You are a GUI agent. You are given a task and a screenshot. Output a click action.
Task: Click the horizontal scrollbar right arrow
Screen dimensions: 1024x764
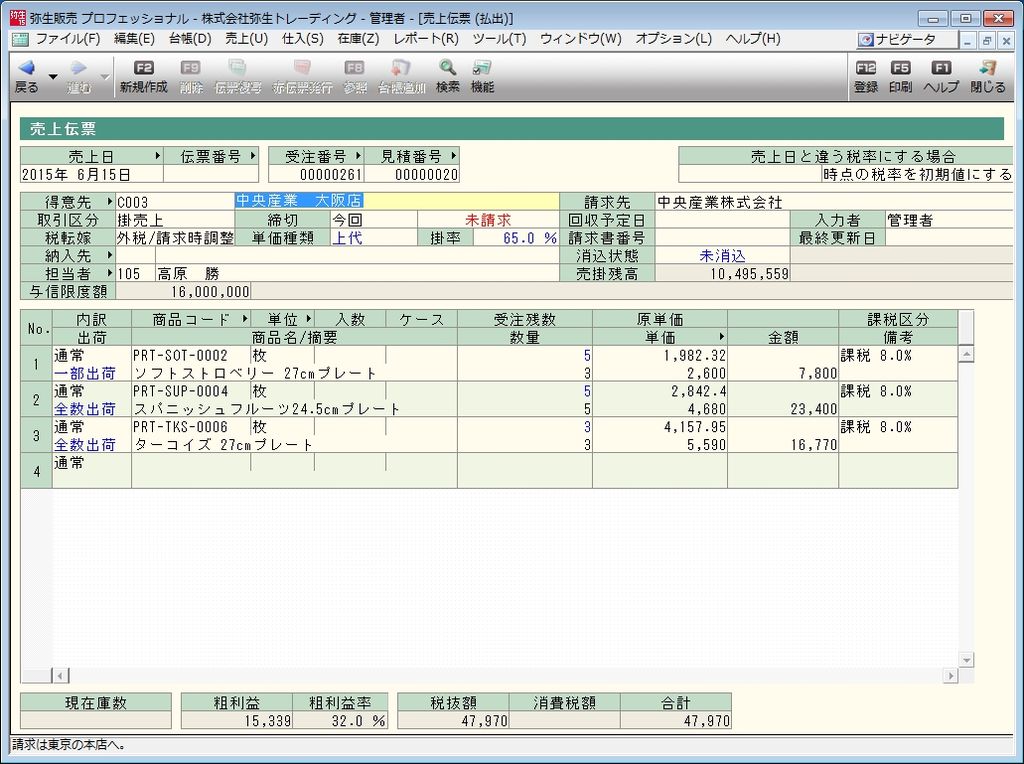[x=950, y=675]
